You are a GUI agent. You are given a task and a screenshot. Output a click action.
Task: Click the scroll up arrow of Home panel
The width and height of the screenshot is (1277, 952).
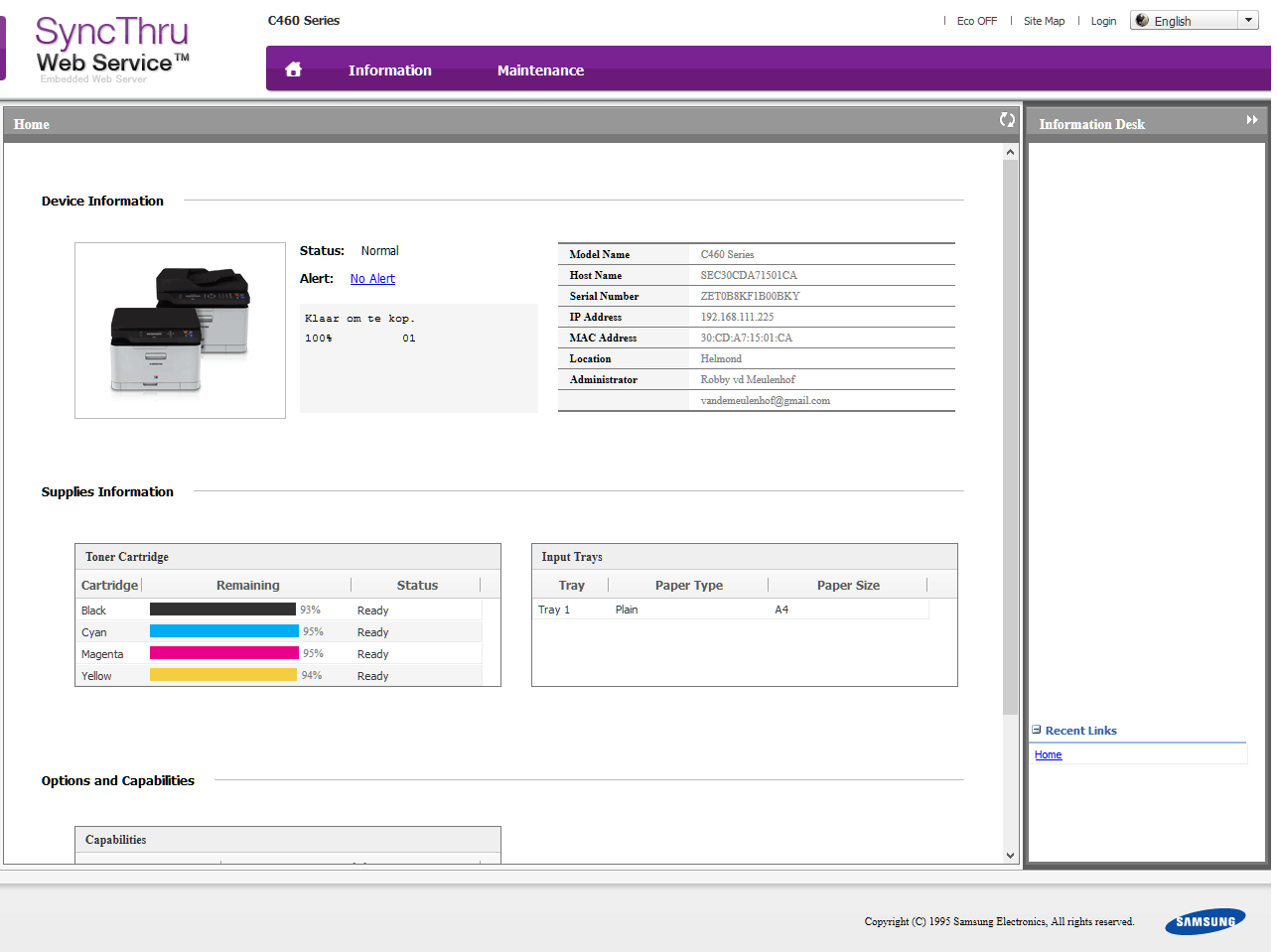pyautogui.click(x=1010, y=152)
